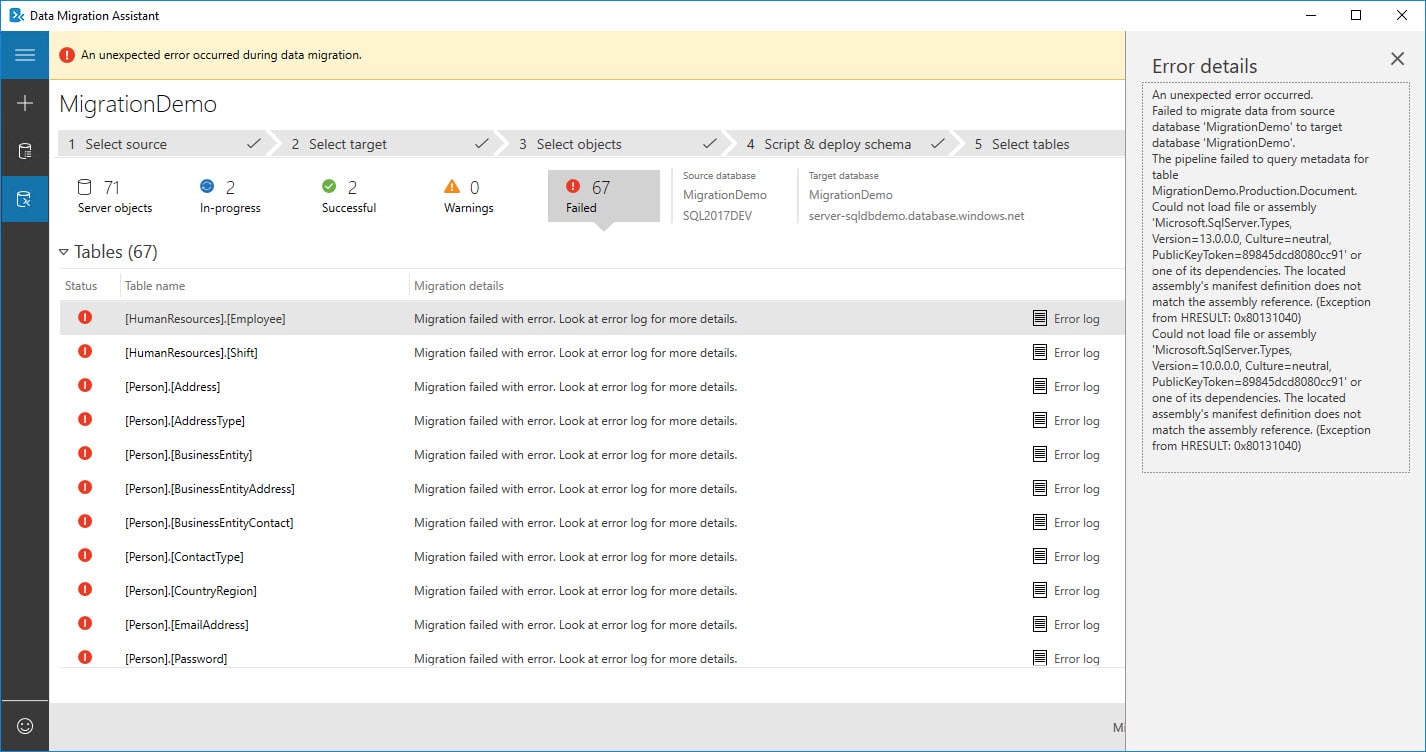Click the feedback smiley icon at bottom left

pyautogui.click(x=25, y=725)
